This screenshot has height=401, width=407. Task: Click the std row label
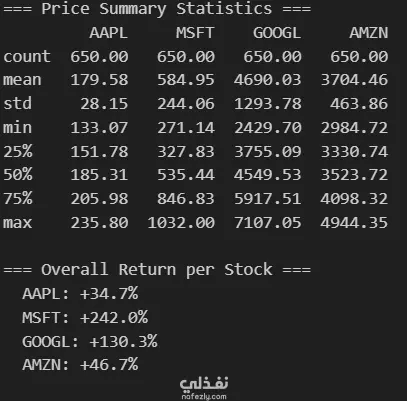click(x=18, y=104)
